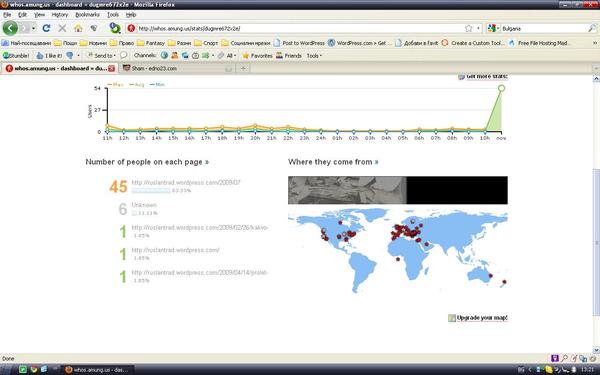Open the Where they come from heading link
600x375 pixels.
pyautogui.click(x=333, y=162)
